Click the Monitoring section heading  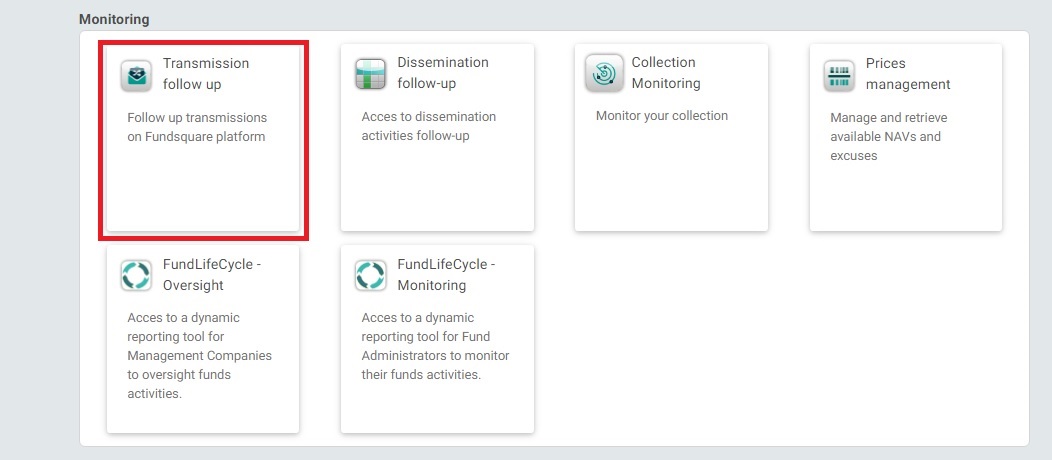tap(114, 19)
